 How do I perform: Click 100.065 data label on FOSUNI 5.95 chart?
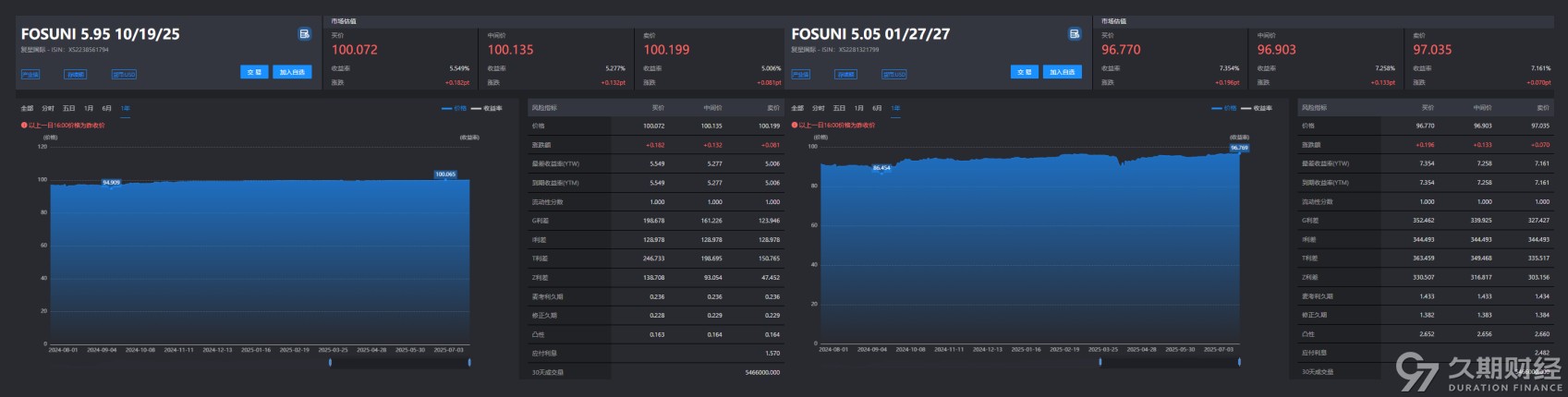[x=445, y=174]
